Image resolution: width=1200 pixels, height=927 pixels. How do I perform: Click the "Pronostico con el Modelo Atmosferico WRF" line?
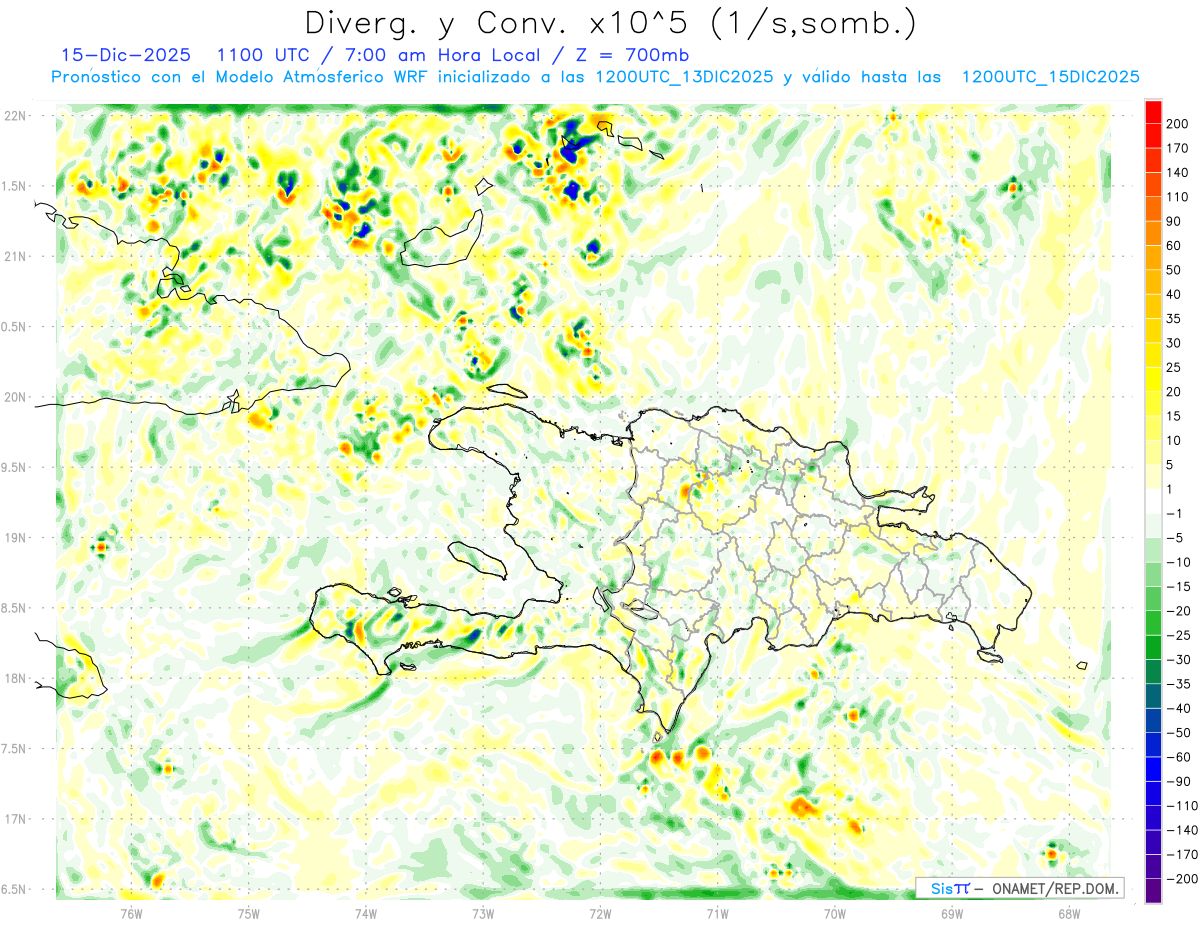[238, 77]
